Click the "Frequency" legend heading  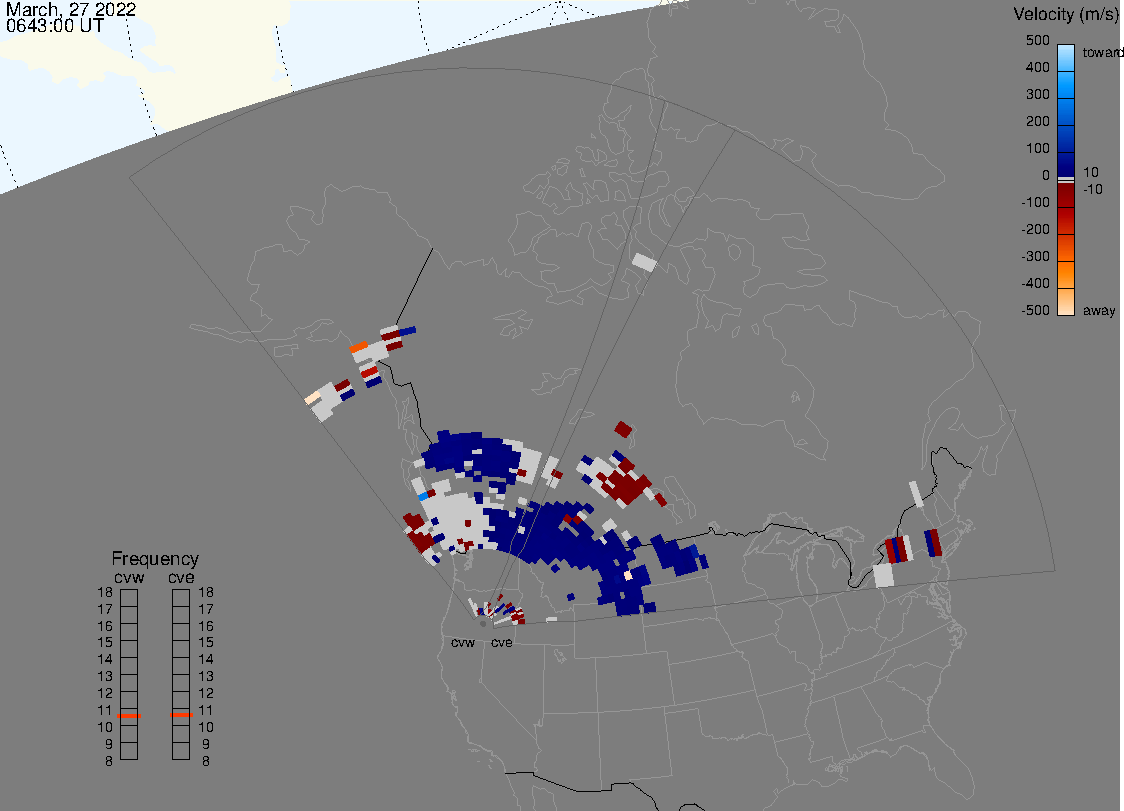click(155, 559)
